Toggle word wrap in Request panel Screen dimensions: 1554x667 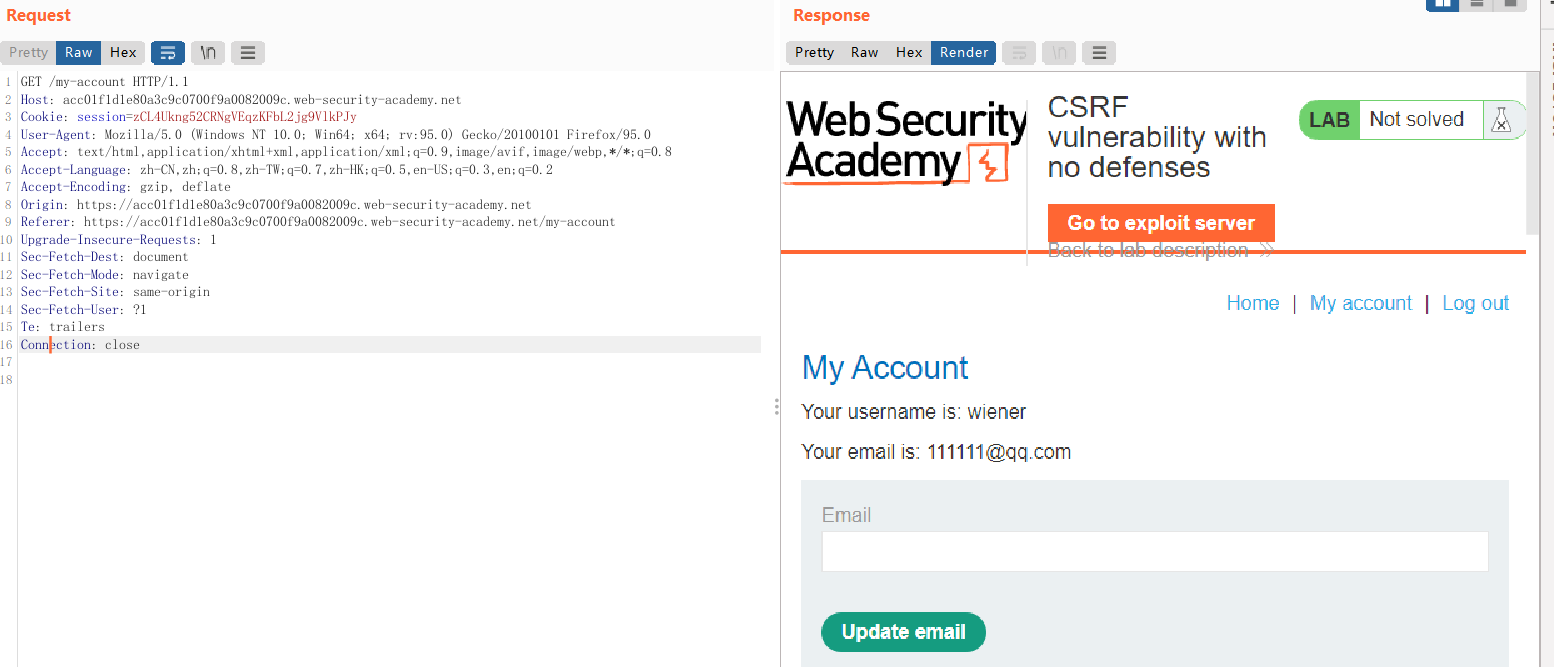click(168, 53)
